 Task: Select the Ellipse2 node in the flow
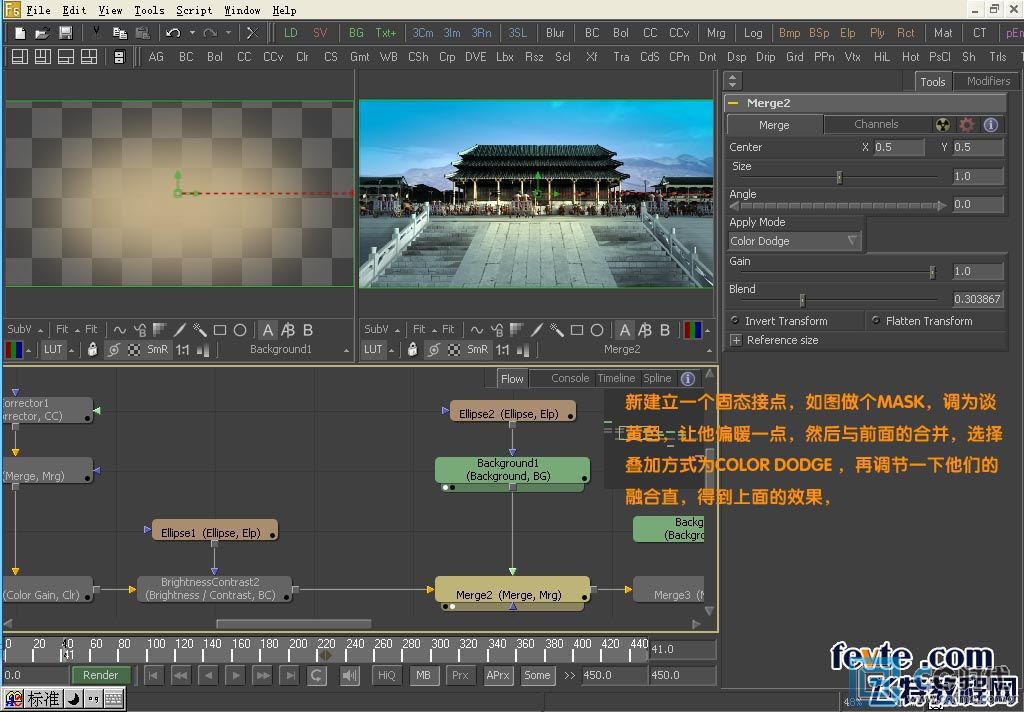pyautogui.click(x=513, y=413)
